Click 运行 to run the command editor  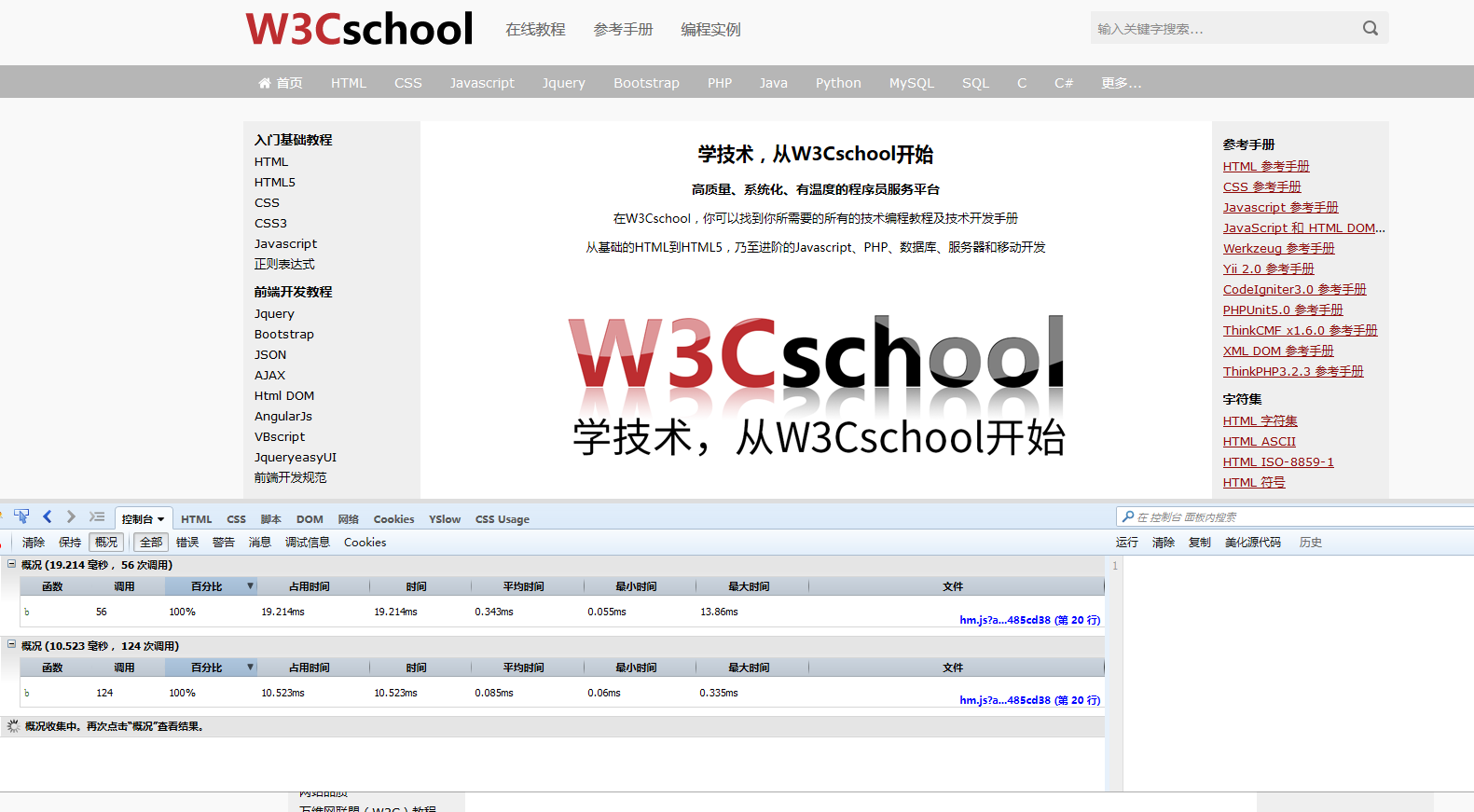point(1127,543)
